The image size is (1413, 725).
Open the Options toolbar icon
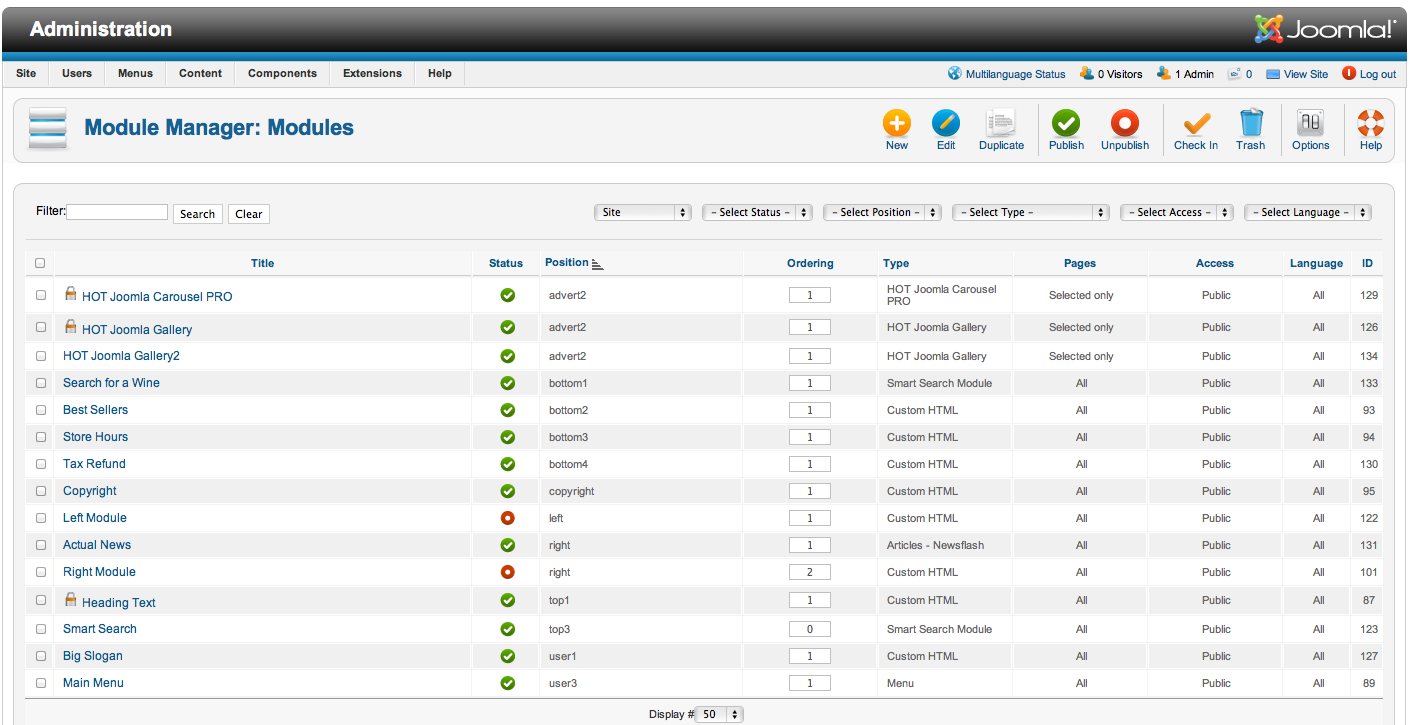click(1310, 123)
